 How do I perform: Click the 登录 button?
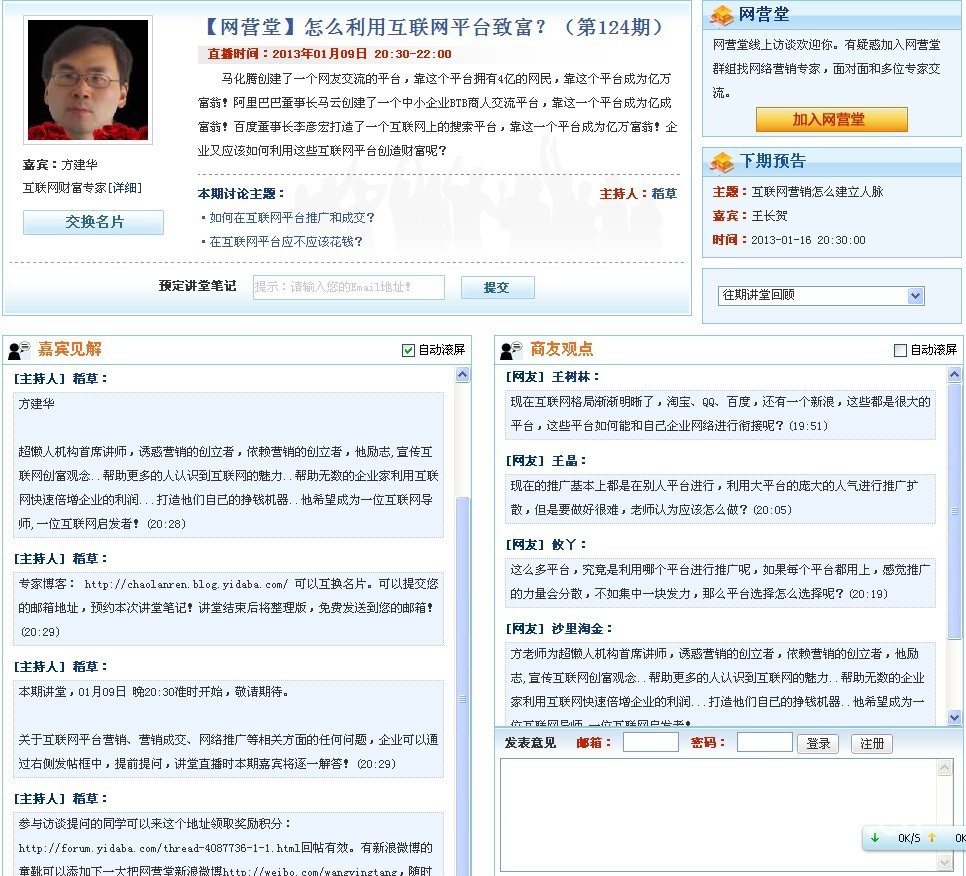click(819, 744)
